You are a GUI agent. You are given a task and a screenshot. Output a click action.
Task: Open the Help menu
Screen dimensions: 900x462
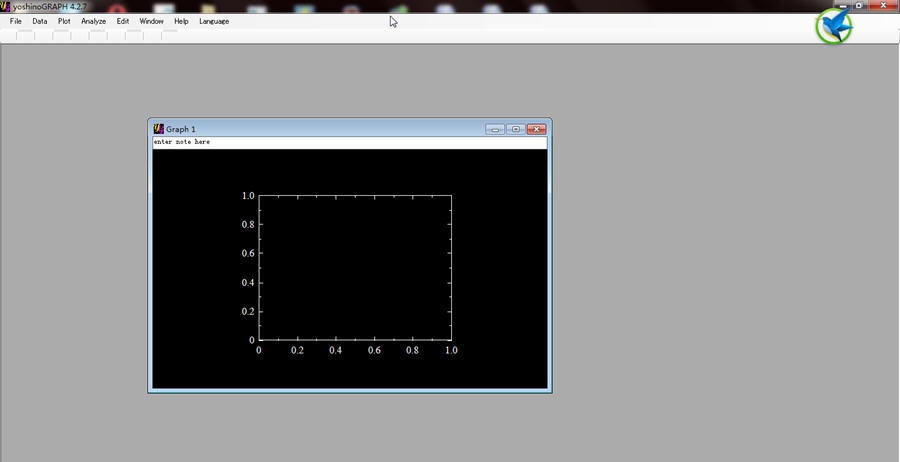coord(181,21)
